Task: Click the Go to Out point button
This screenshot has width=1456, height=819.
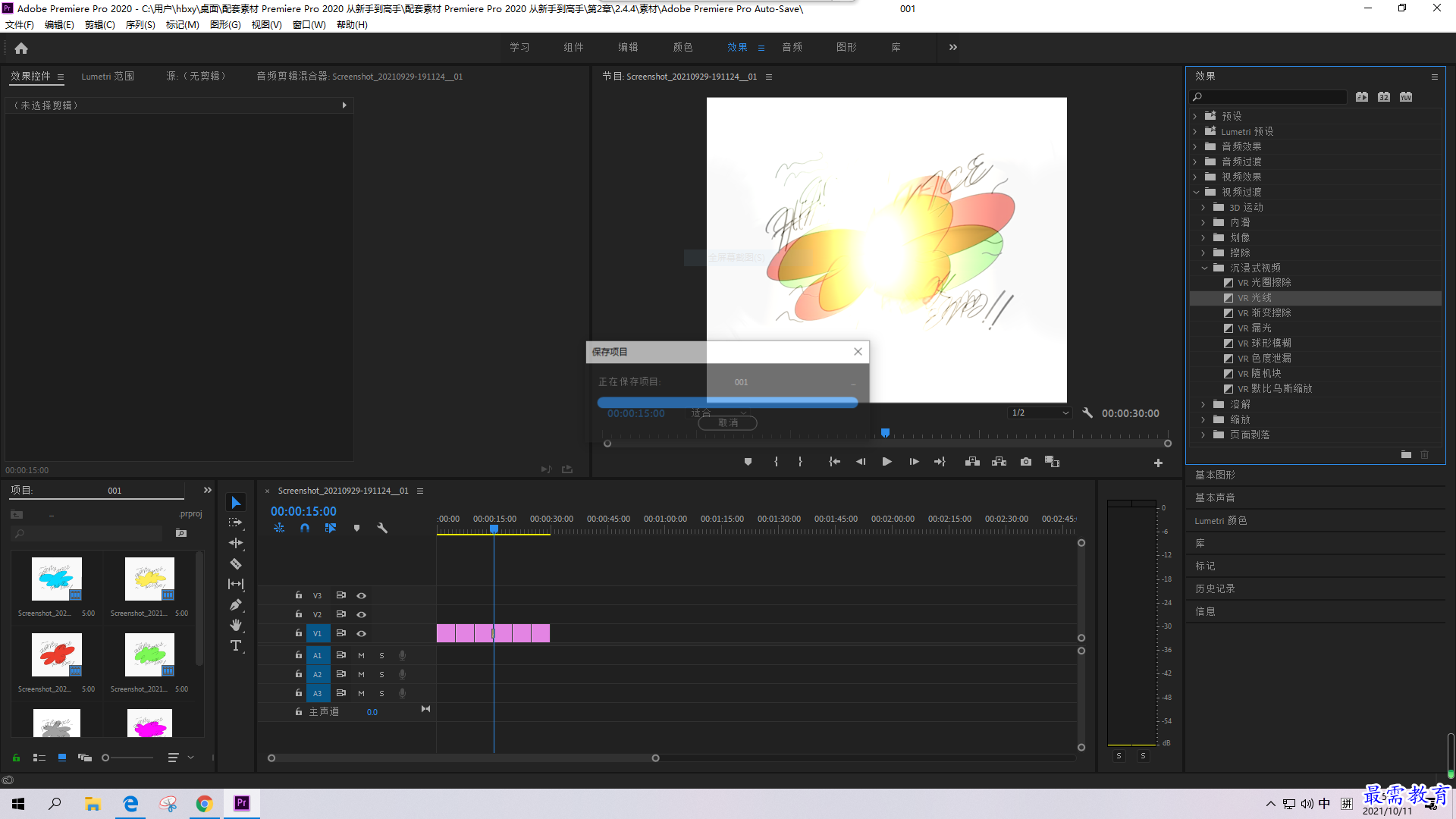Action: coord(940,462)
